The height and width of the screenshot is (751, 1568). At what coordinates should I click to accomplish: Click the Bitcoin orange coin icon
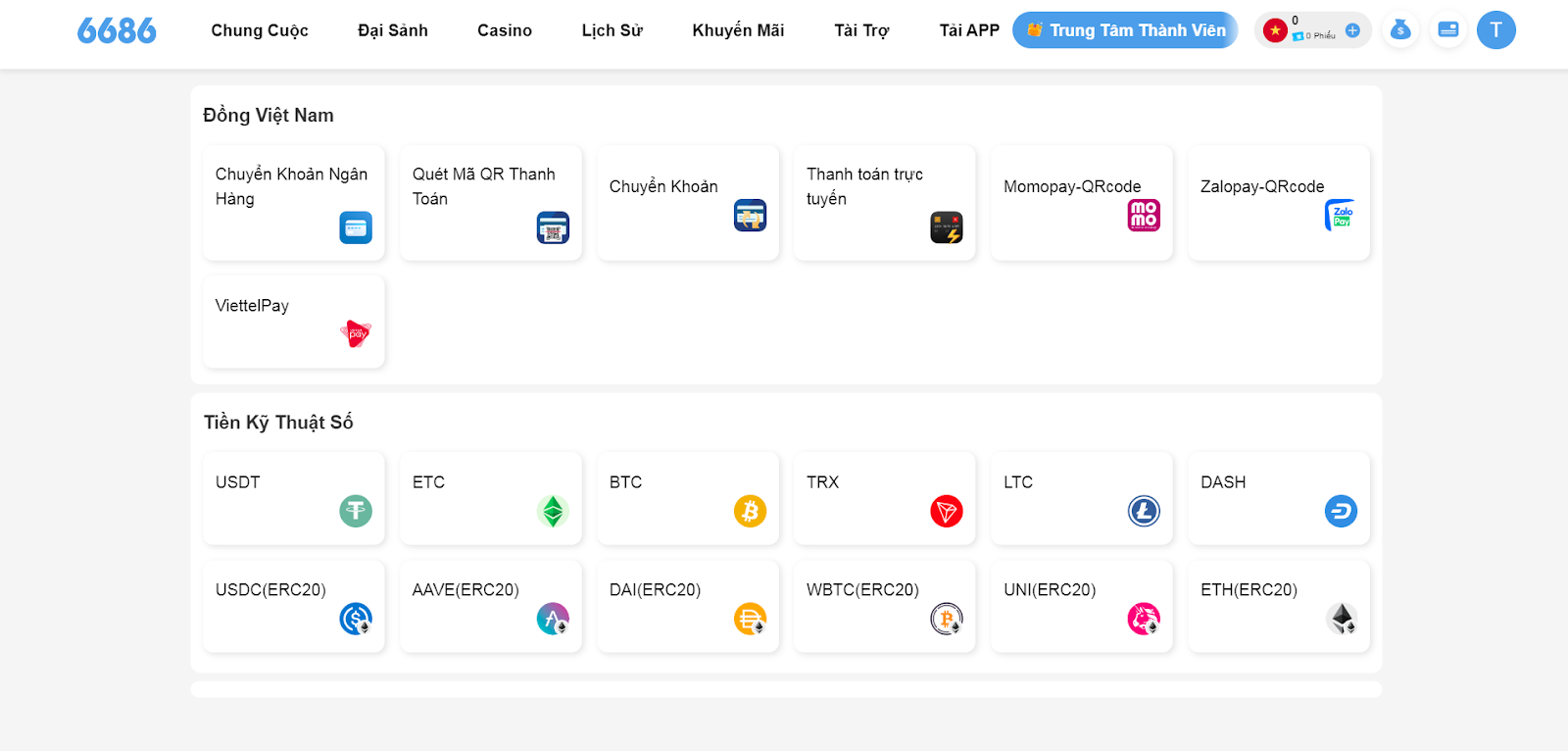coord(750,511)
